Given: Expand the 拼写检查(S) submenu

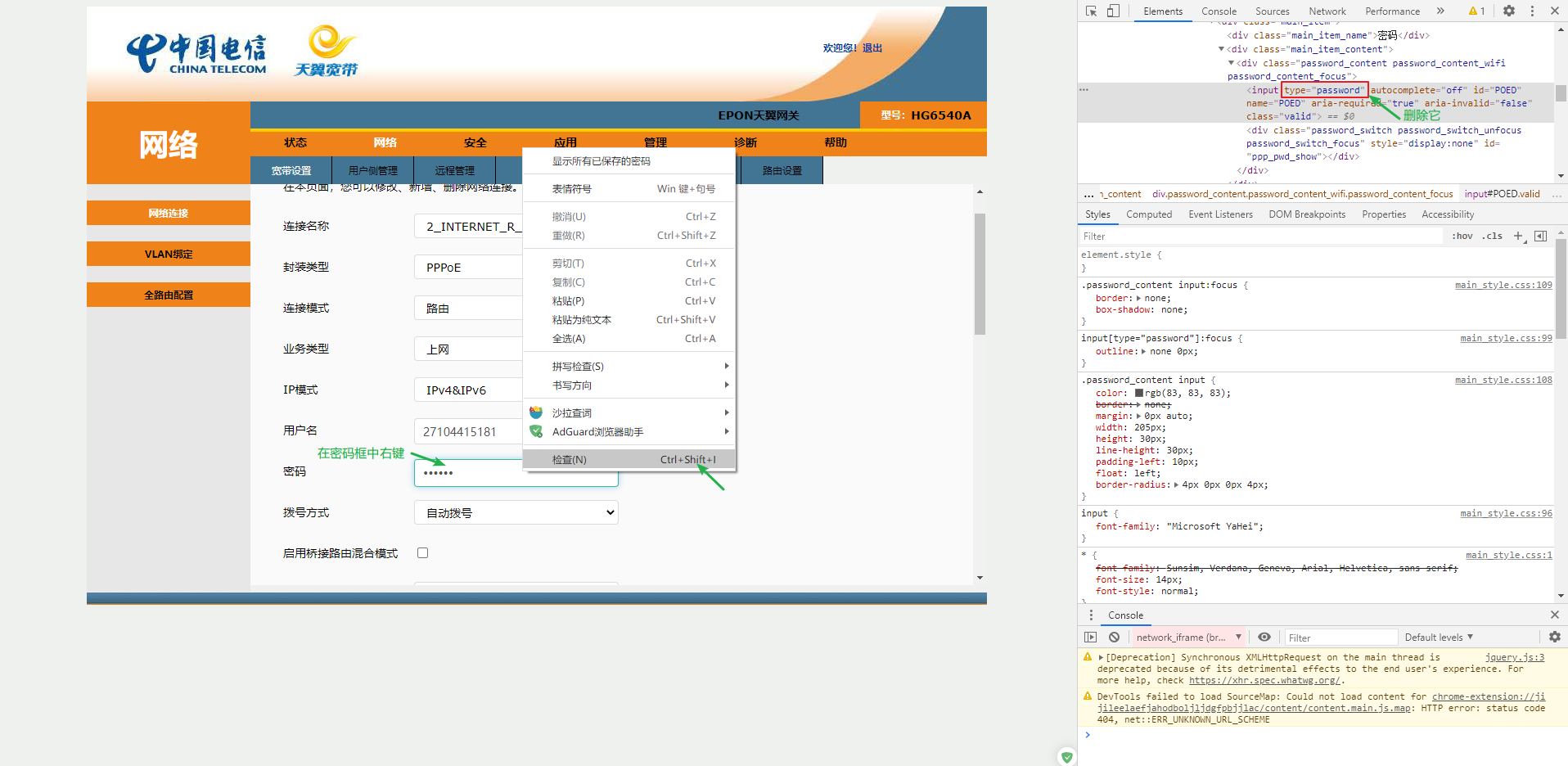Looking at the screenshot, I should (629, 366).
